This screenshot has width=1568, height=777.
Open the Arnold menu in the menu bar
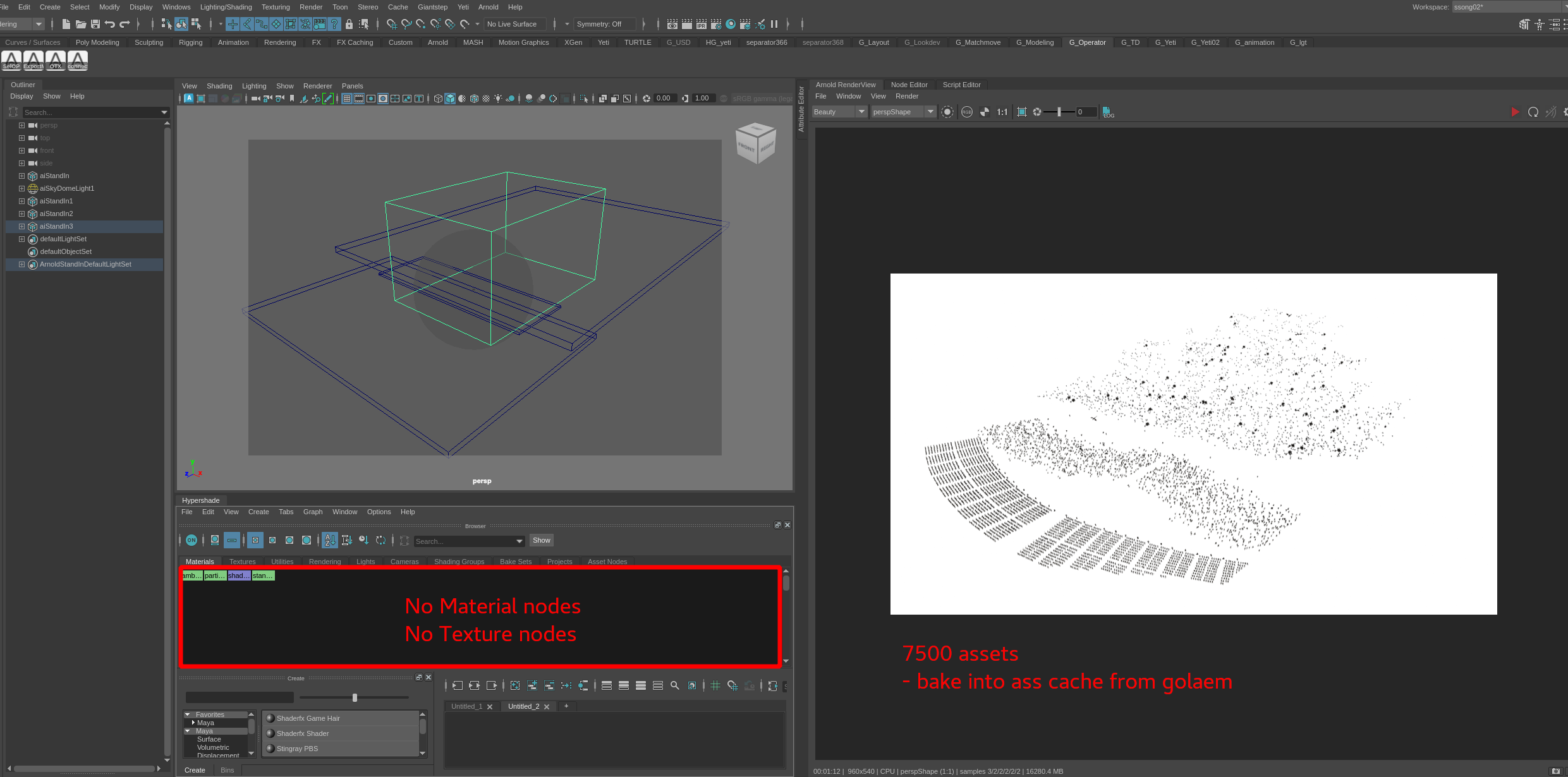(x=489, y=7)
